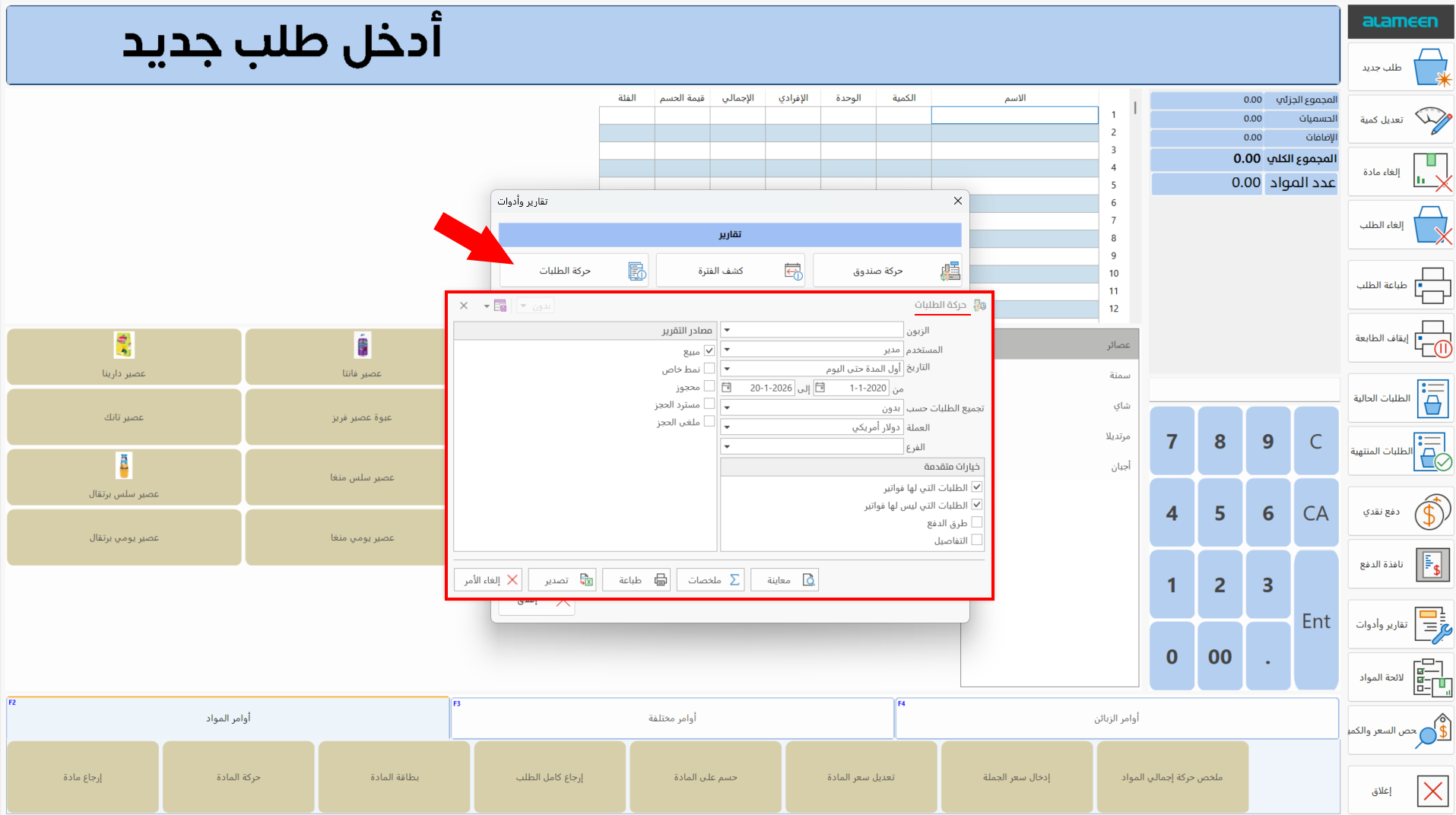Enable the التفاصيل (details) checkbox
Viewport: 1456px width, 815px height.
[977, 540]
